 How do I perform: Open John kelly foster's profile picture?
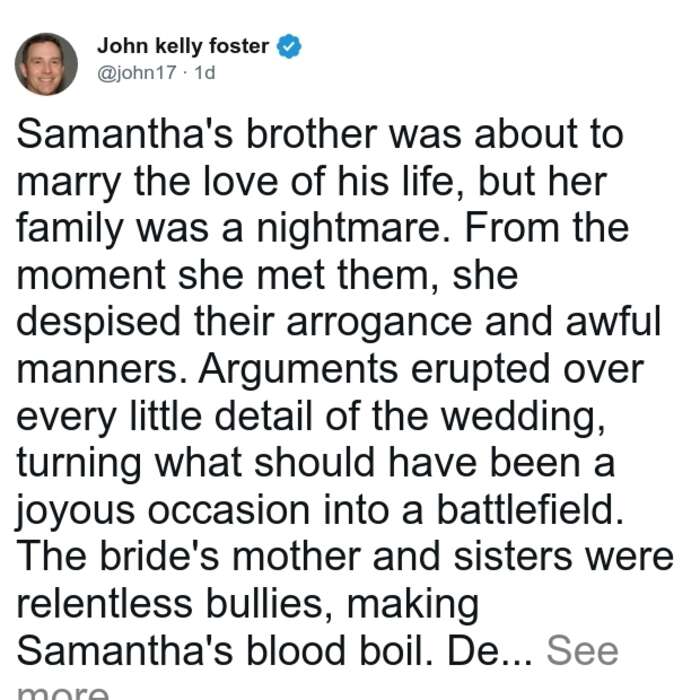click(46, 64)
